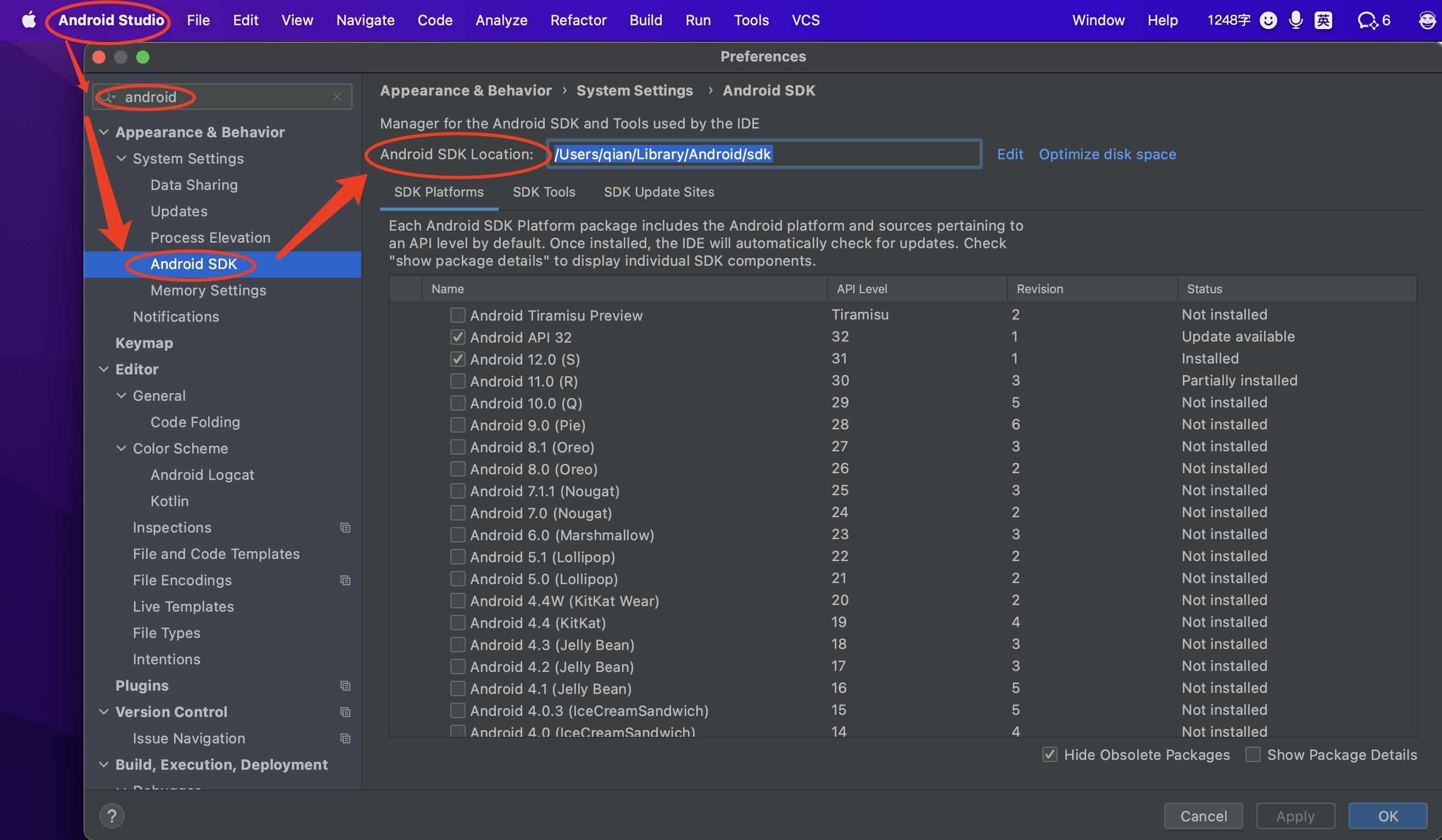Open the VCS menu
Image resolution: width=1442 pixels, height=840 pixels.
pos(806,20)
